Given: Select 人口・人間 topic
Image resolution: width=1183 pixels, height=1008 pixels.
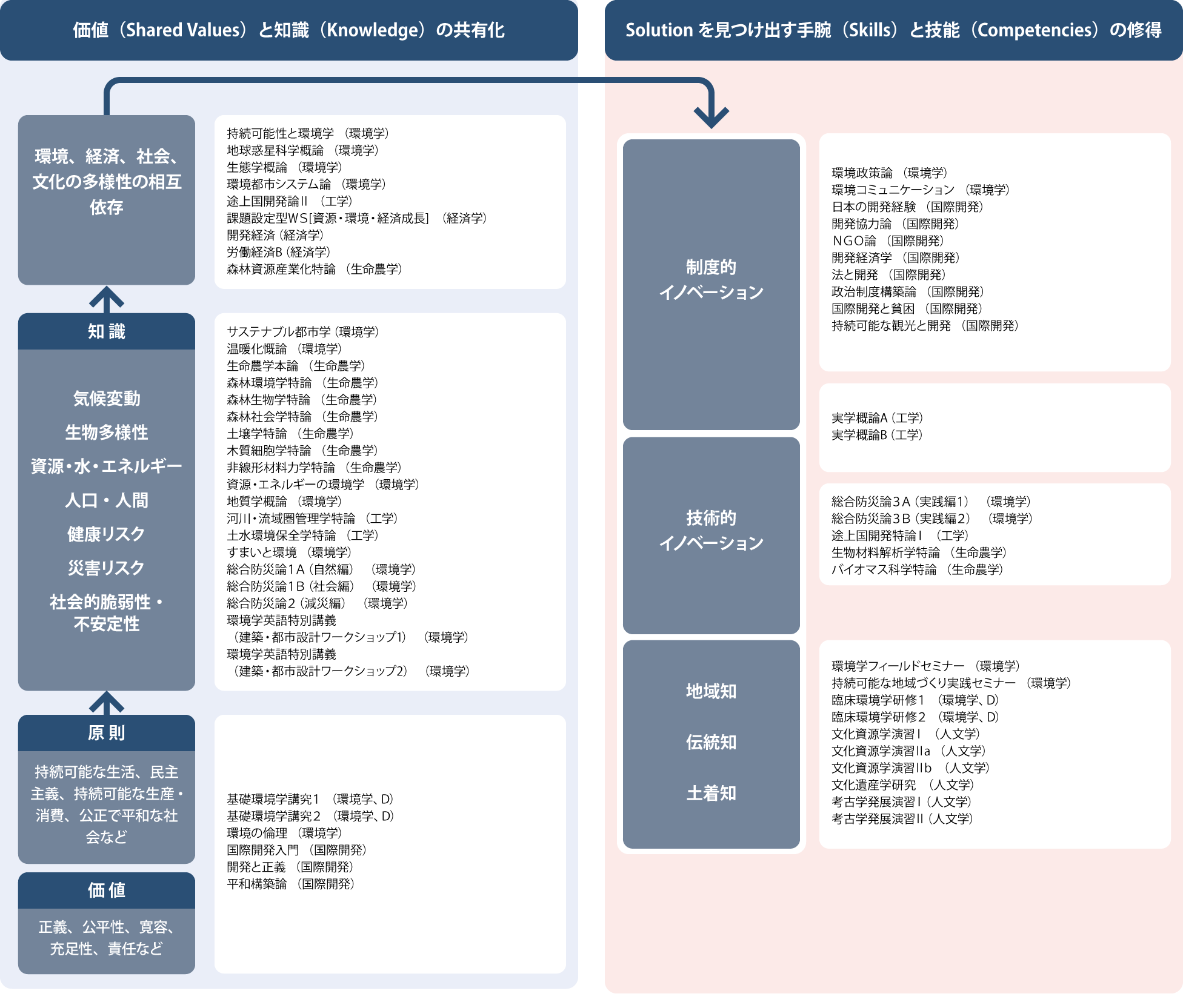Looking at the screenshot, I should tap(107, 500).
